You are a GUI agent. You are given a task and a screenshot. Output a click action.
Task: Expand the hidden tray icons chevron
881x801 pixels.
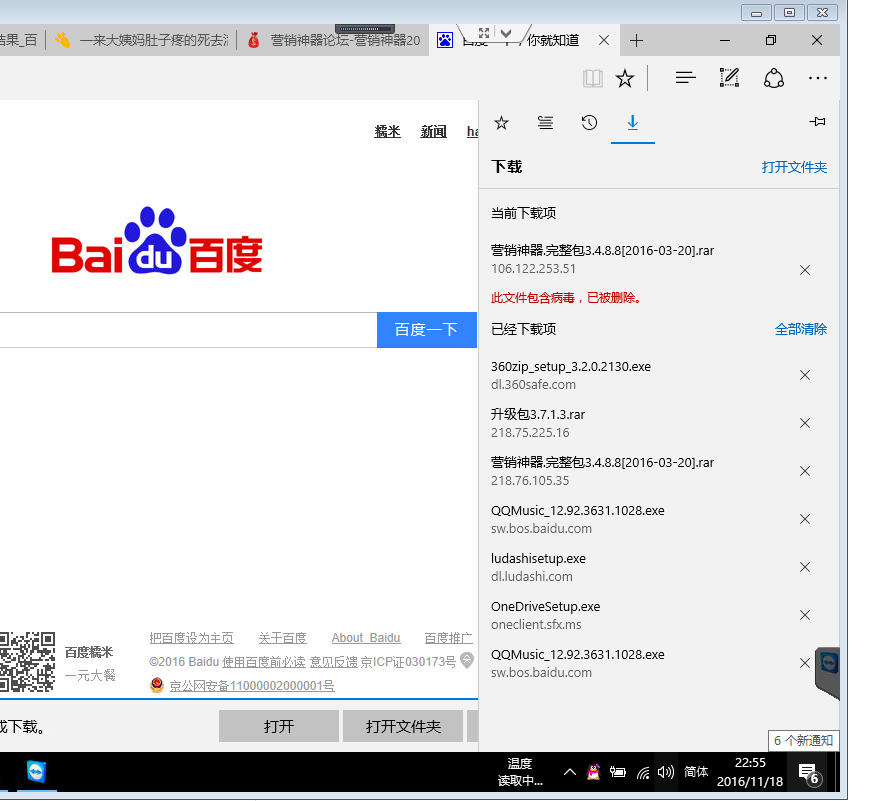pos(569,772)
